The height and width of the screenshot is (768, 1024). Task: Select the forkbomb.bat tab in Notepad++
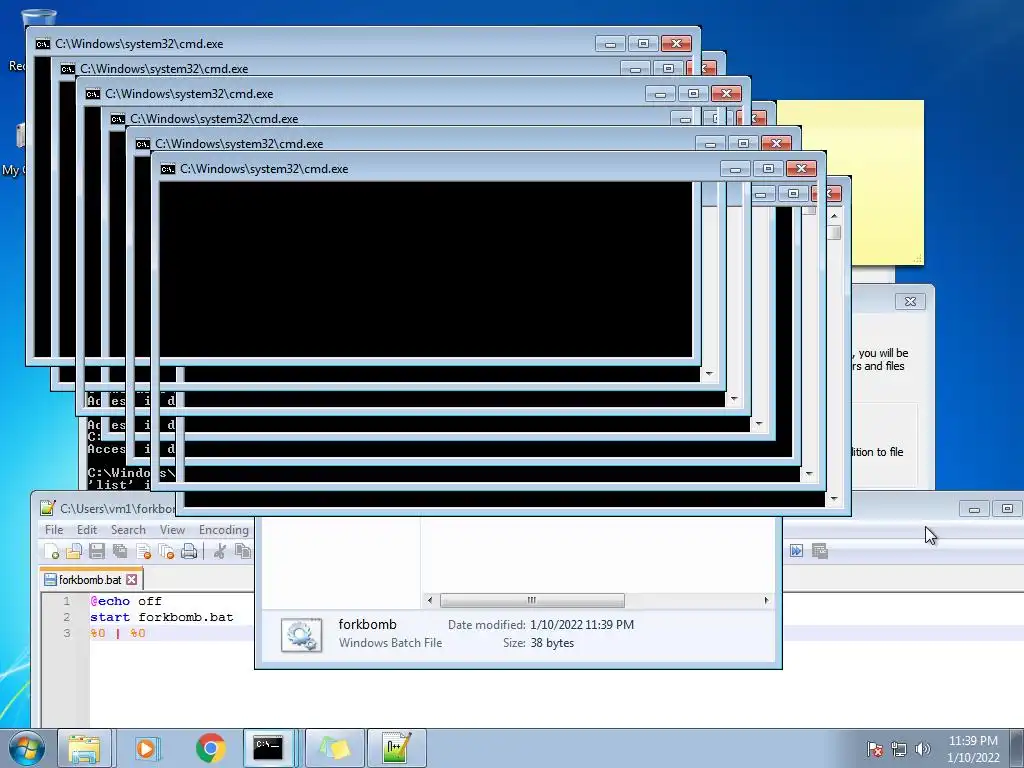point(91,579)
